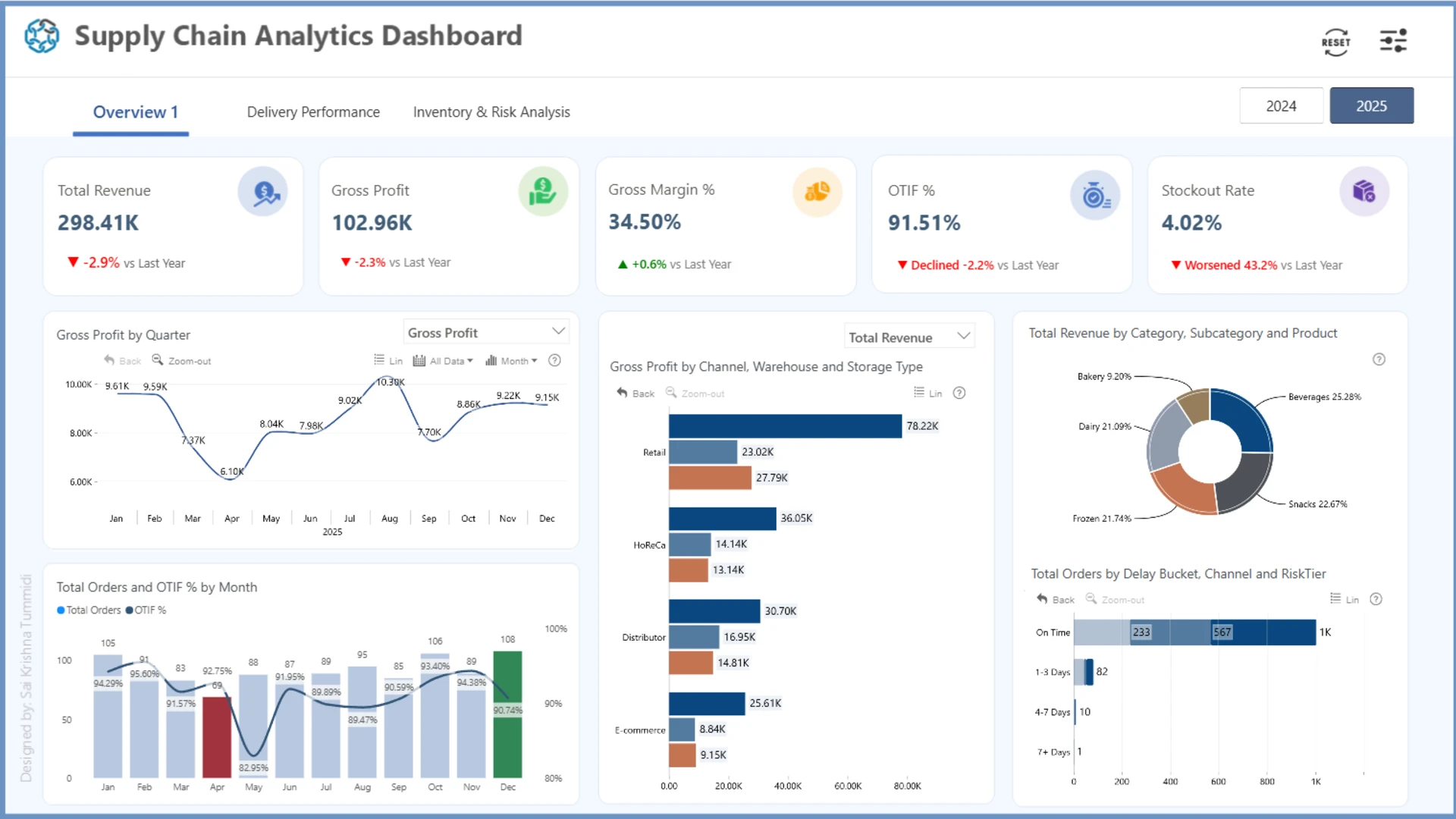Switch to the Overview 1 tab
1456x819 pixels.
[135, 112]
